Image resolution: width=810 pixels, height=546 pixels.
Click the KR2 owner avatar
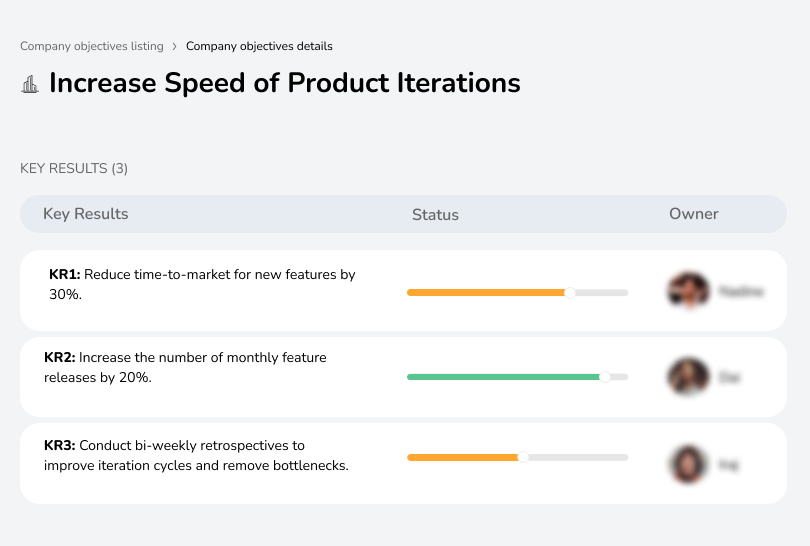tap(688, 377)
